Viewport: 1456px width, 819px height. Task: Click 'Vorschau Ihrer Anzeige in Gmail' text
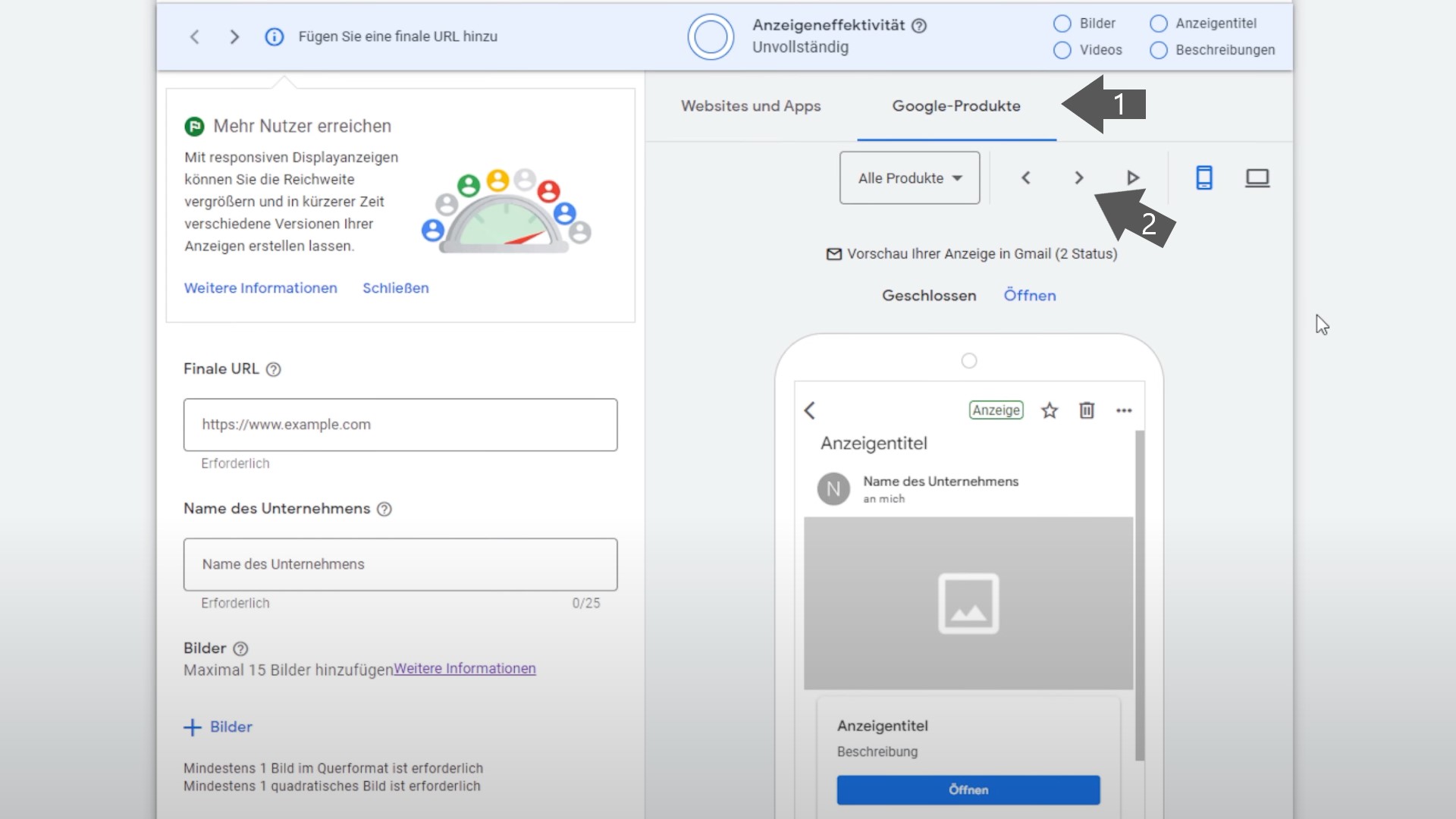(x=949, y=254)
